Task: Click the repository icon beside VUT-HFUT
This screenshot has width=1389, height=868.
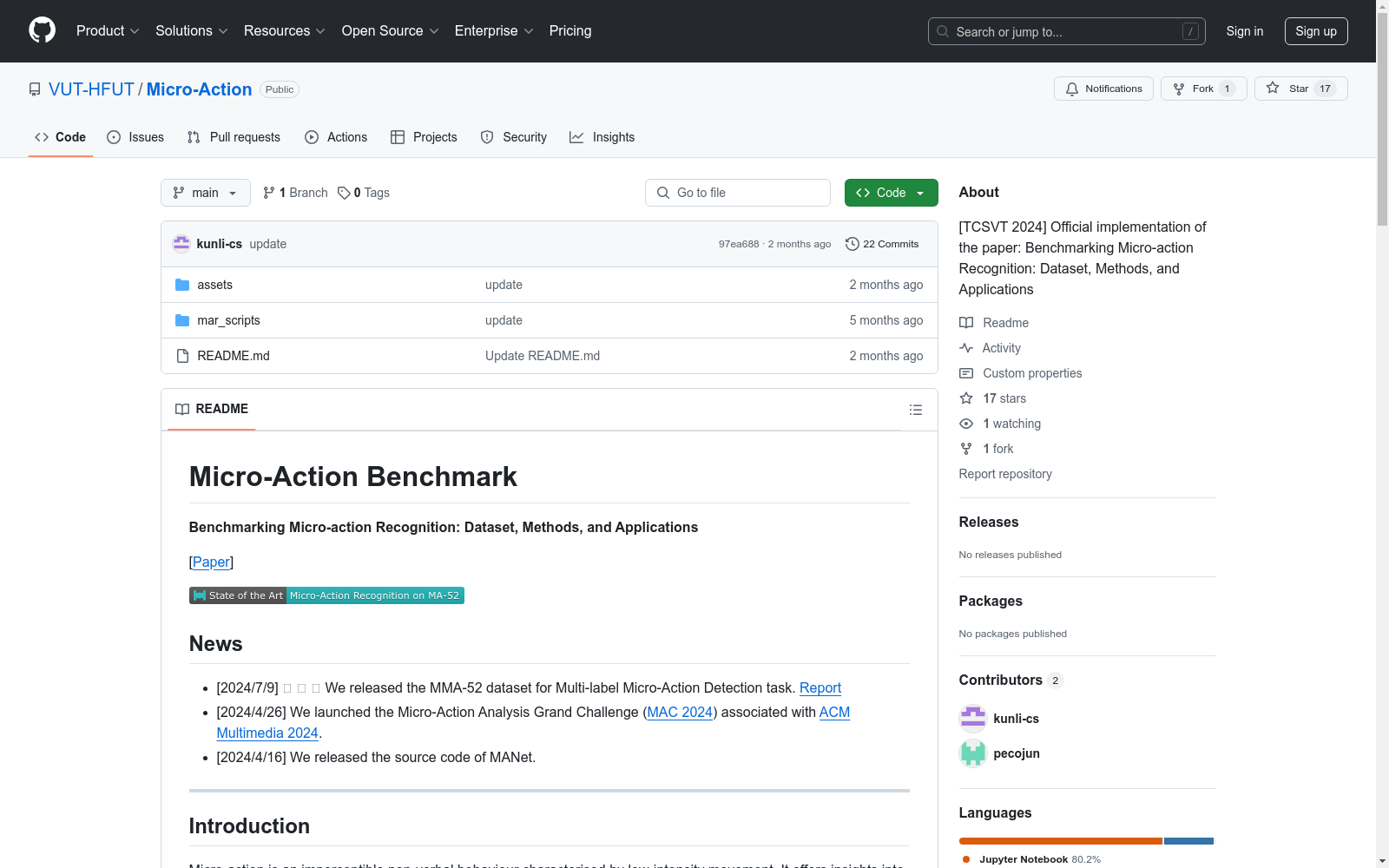Action: point(35,89)
